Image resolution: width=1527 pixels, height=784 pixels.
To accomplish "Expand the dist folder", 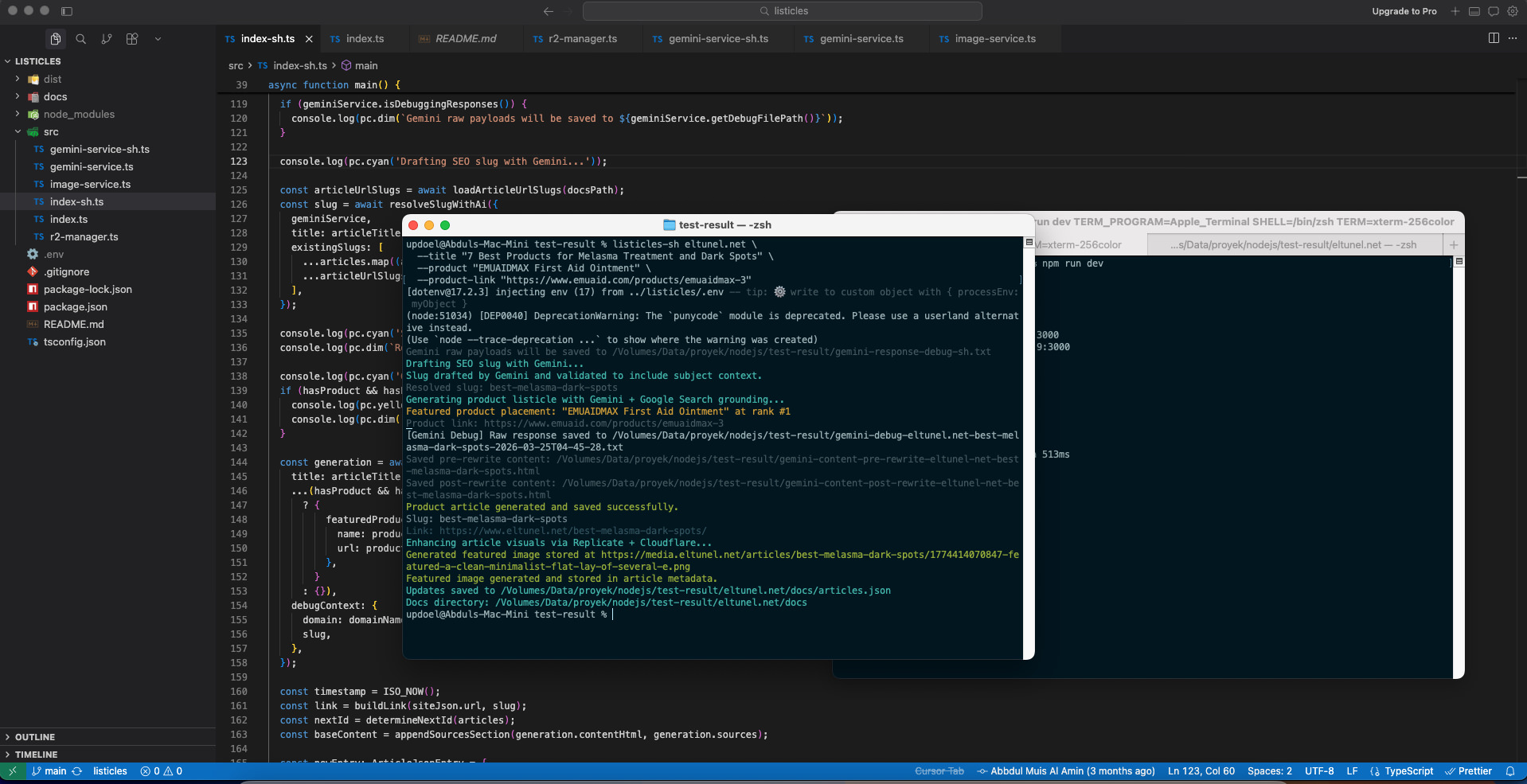I will pos(53,79).
